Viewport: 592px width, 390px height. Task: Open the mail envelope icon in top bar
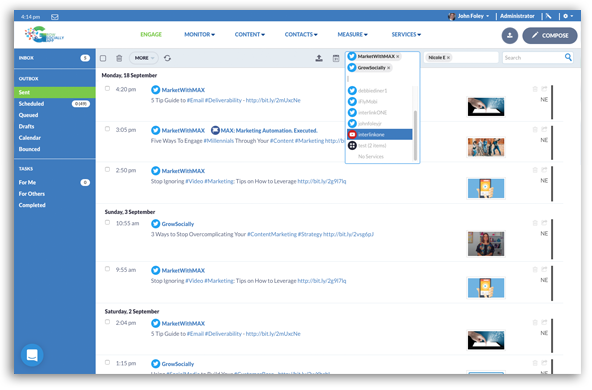pyautogui.click(x=55, y=17)
